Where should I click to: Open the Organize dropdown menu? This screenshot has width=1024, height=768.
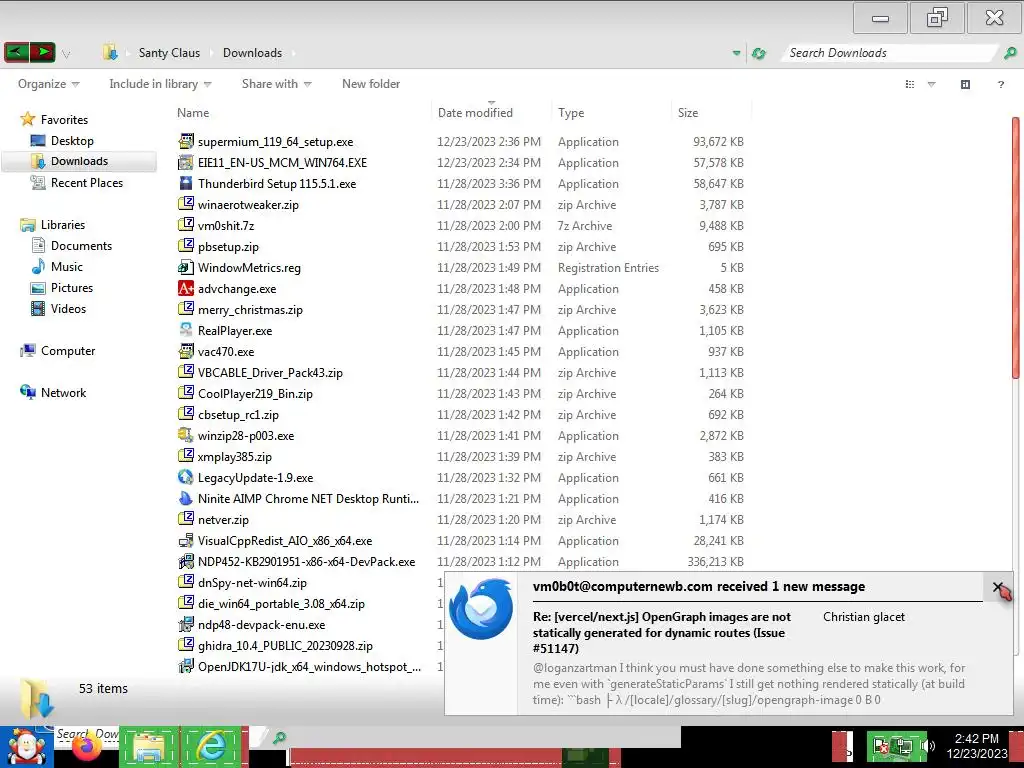(48, 84)
